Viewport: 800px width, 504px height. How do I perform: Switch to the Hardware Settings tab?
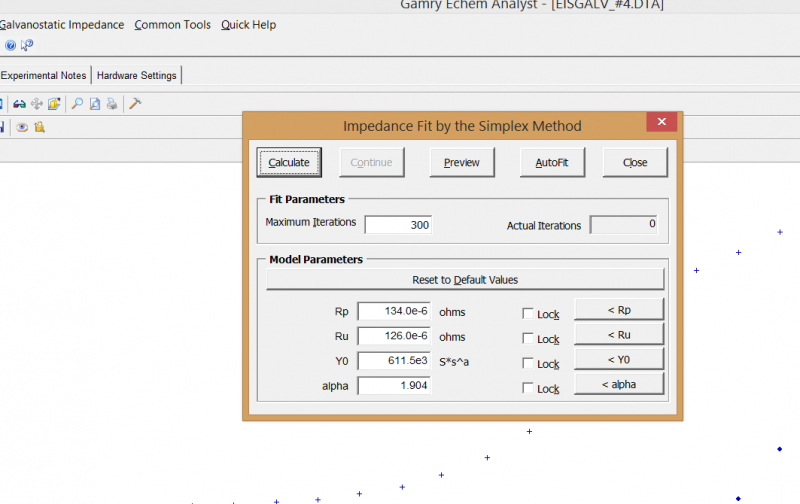tap(137, 75)
